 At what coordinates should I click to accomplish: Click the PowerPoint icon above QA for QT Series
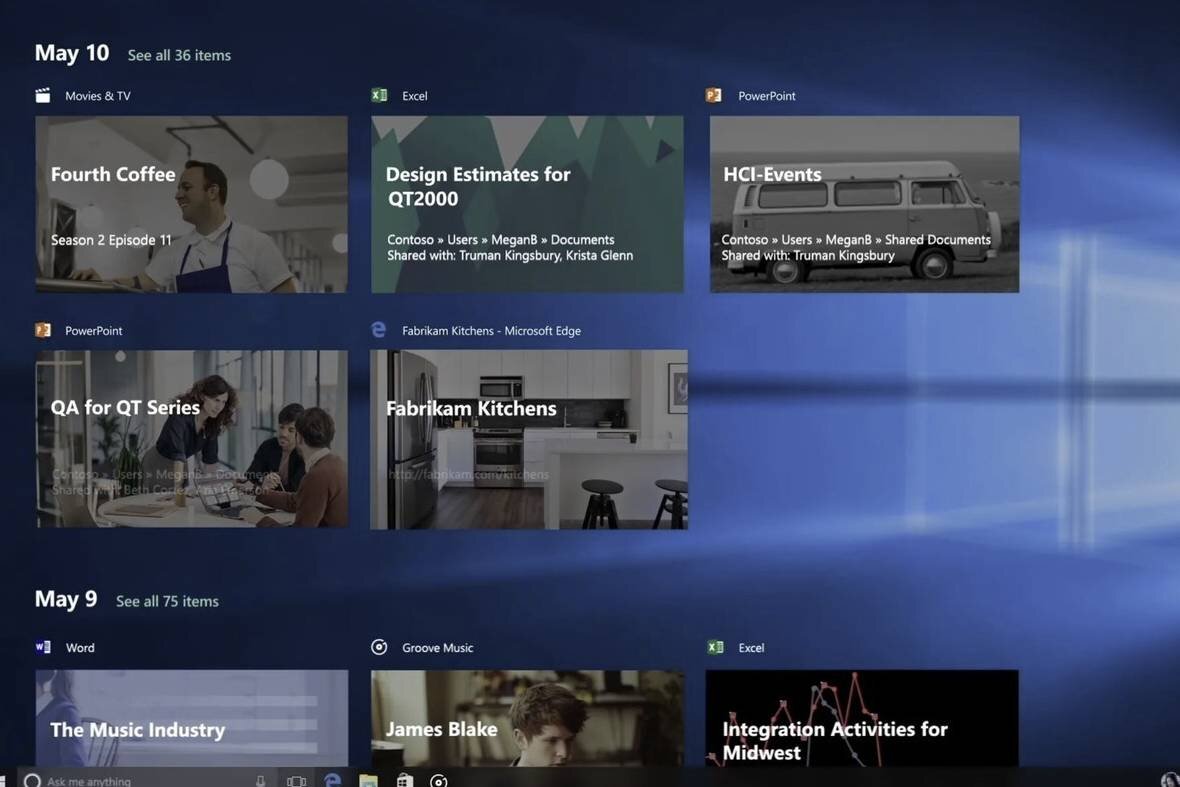click(x=43, y=330)
